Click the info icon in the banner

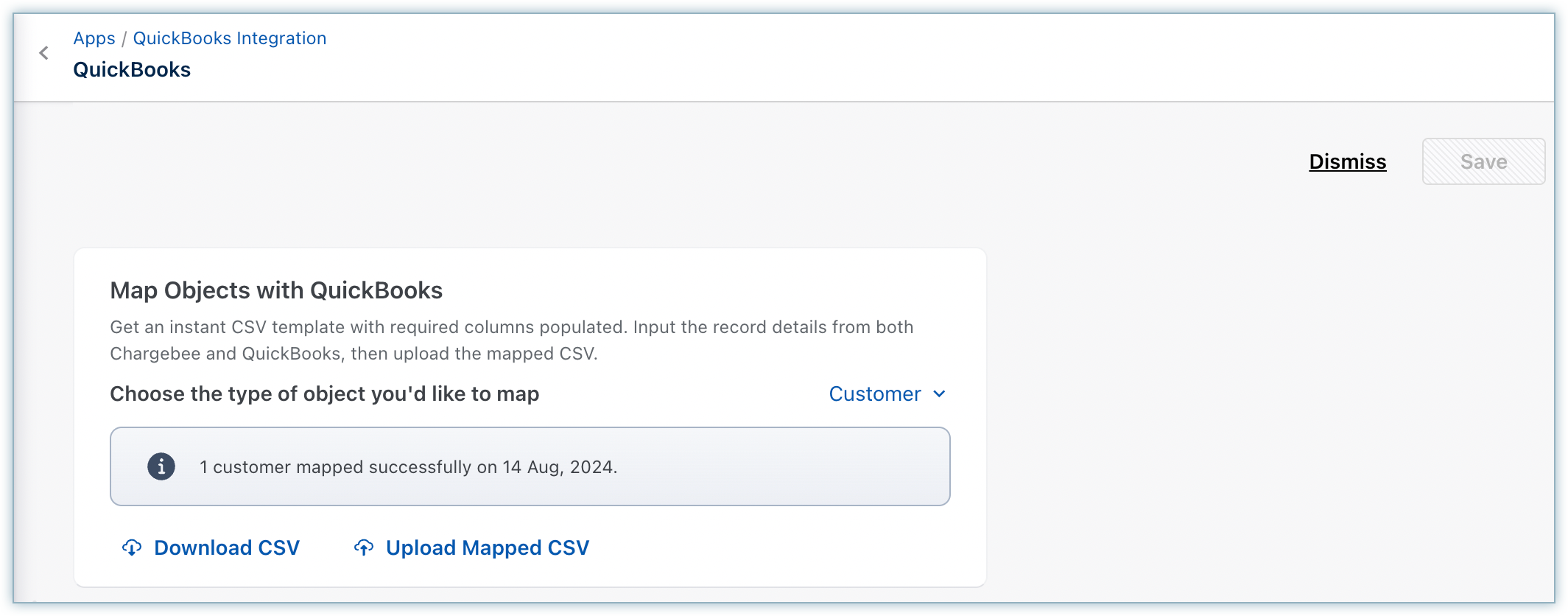pos(161,466)
